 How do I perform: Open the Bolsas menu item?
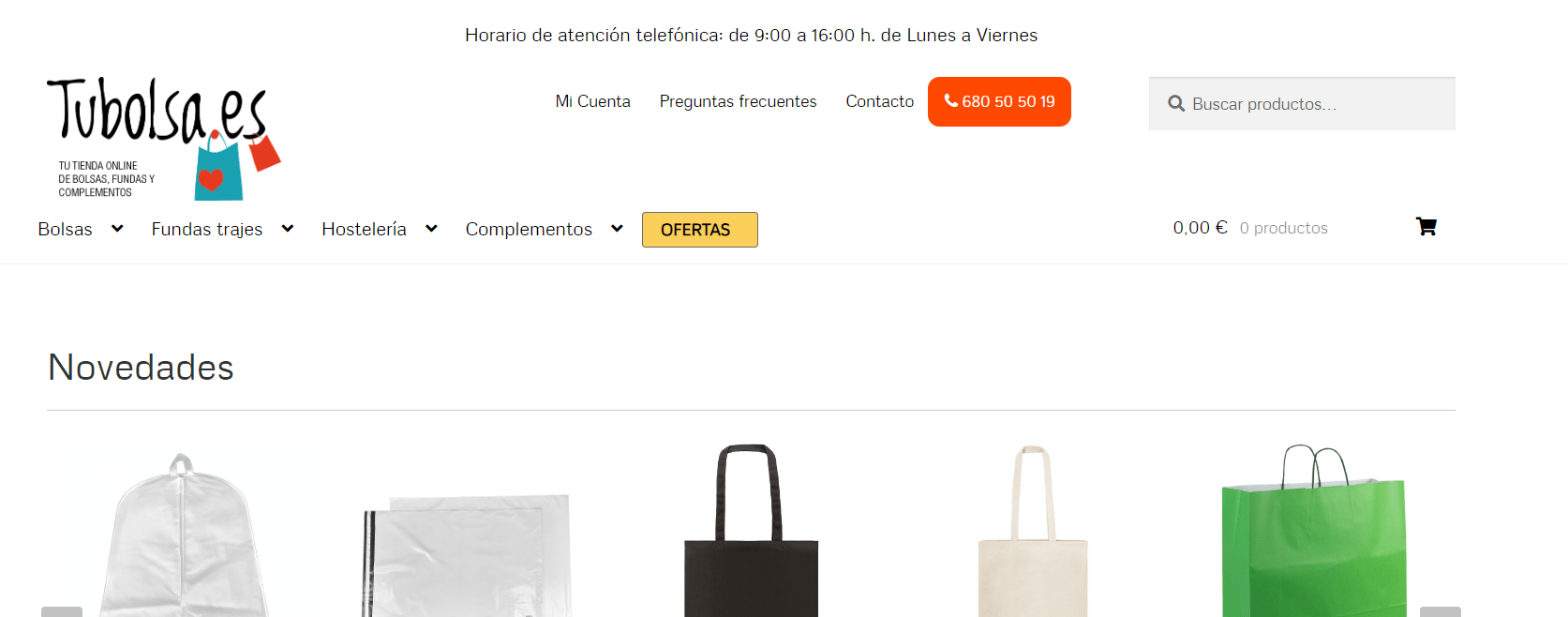[x=65, y=229]
